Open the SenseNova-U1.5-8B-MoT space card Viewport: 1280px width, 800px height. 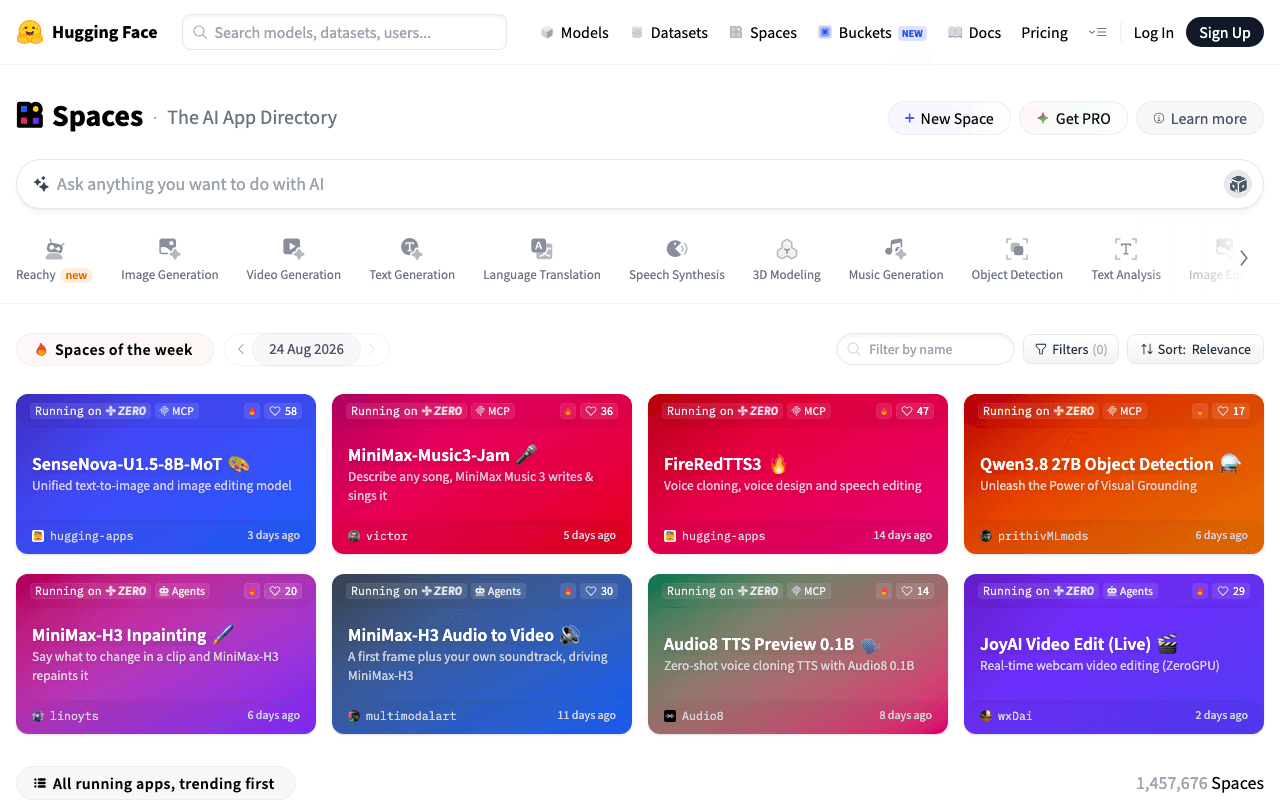click(166, 474)
